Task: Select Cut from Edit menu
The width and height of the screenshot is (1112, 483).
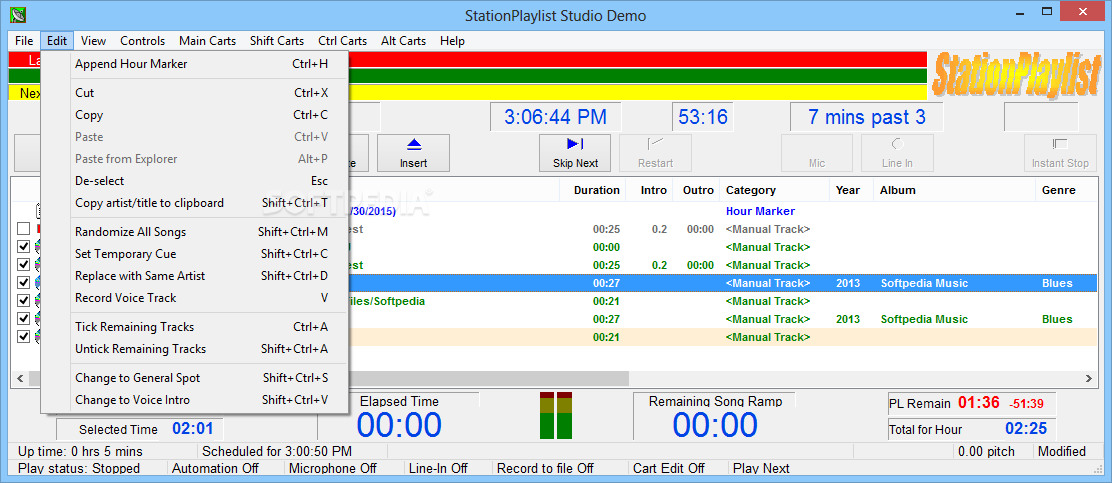Action: pos(194,93)
